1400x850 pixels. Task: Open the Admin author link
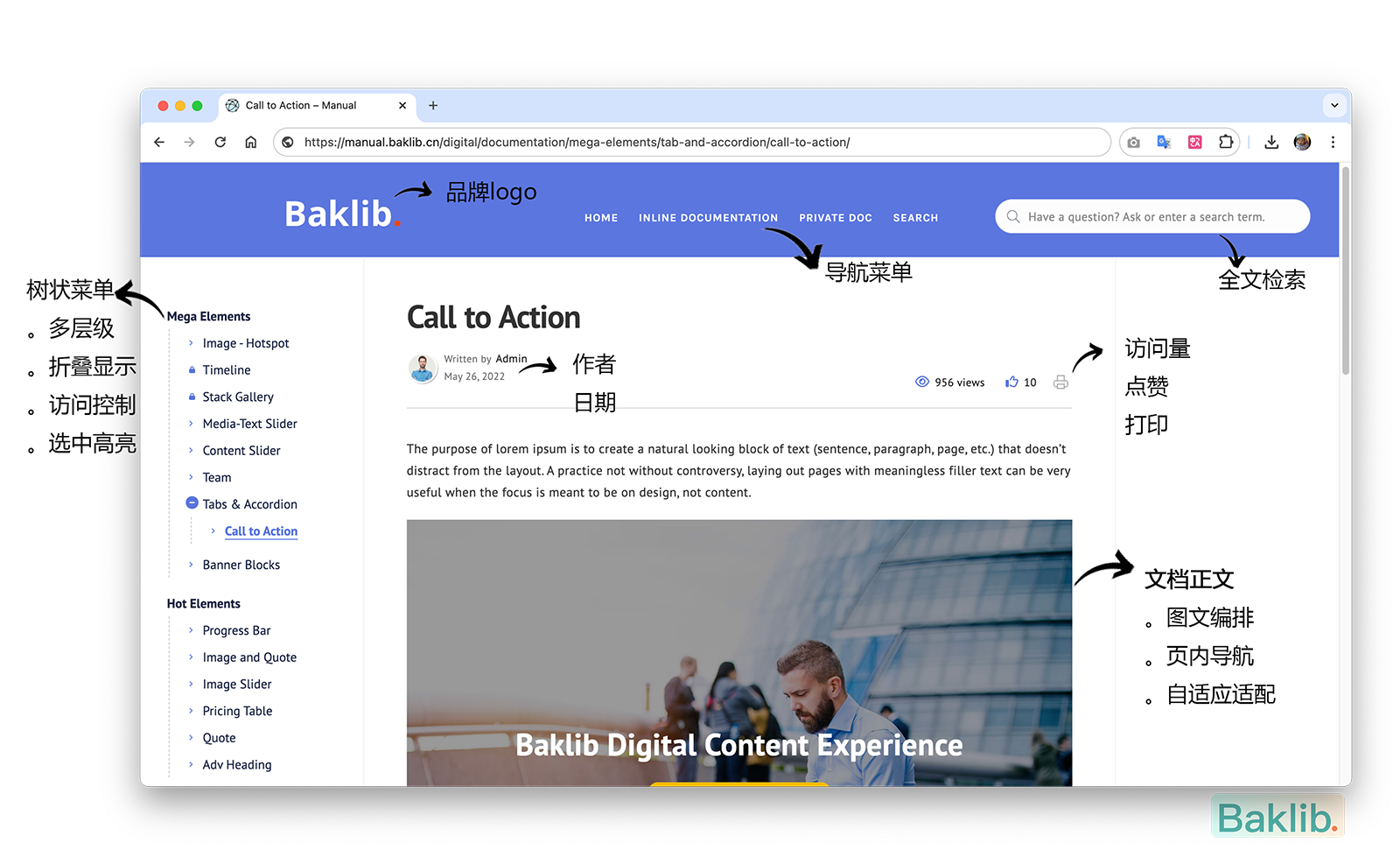pos(511,359)
